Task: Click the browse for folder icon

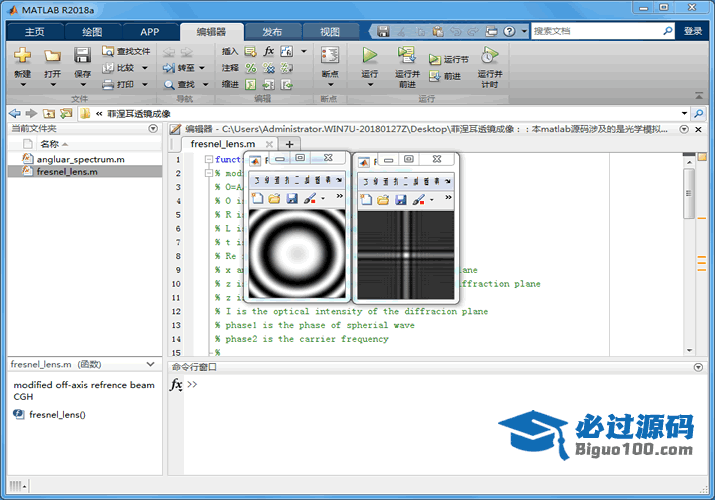Action: tap(66, 113)
